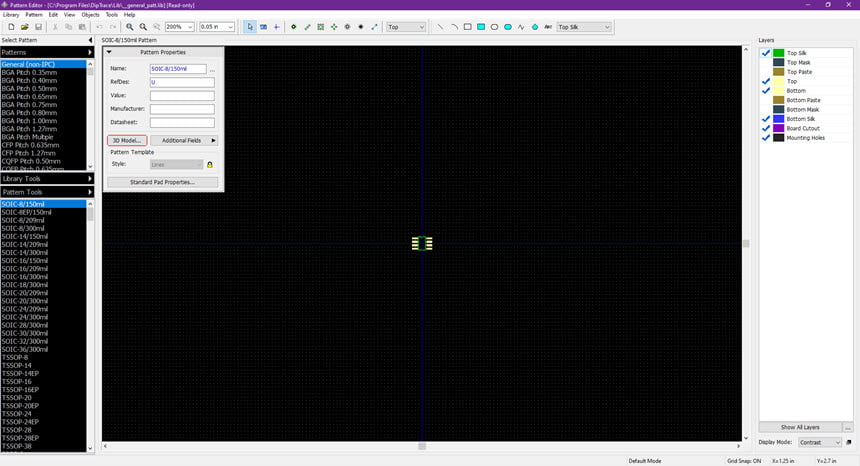This screenshot has width=860, height=466.
Task: Open the Edit menu
Action: (53, 15)
